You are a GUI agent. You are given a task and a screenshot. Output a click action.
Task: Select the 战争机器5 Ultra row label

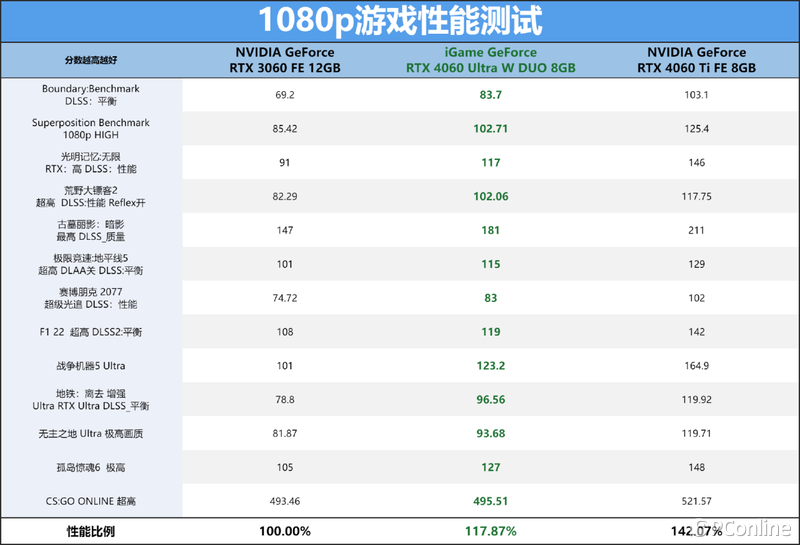point(91,366)
